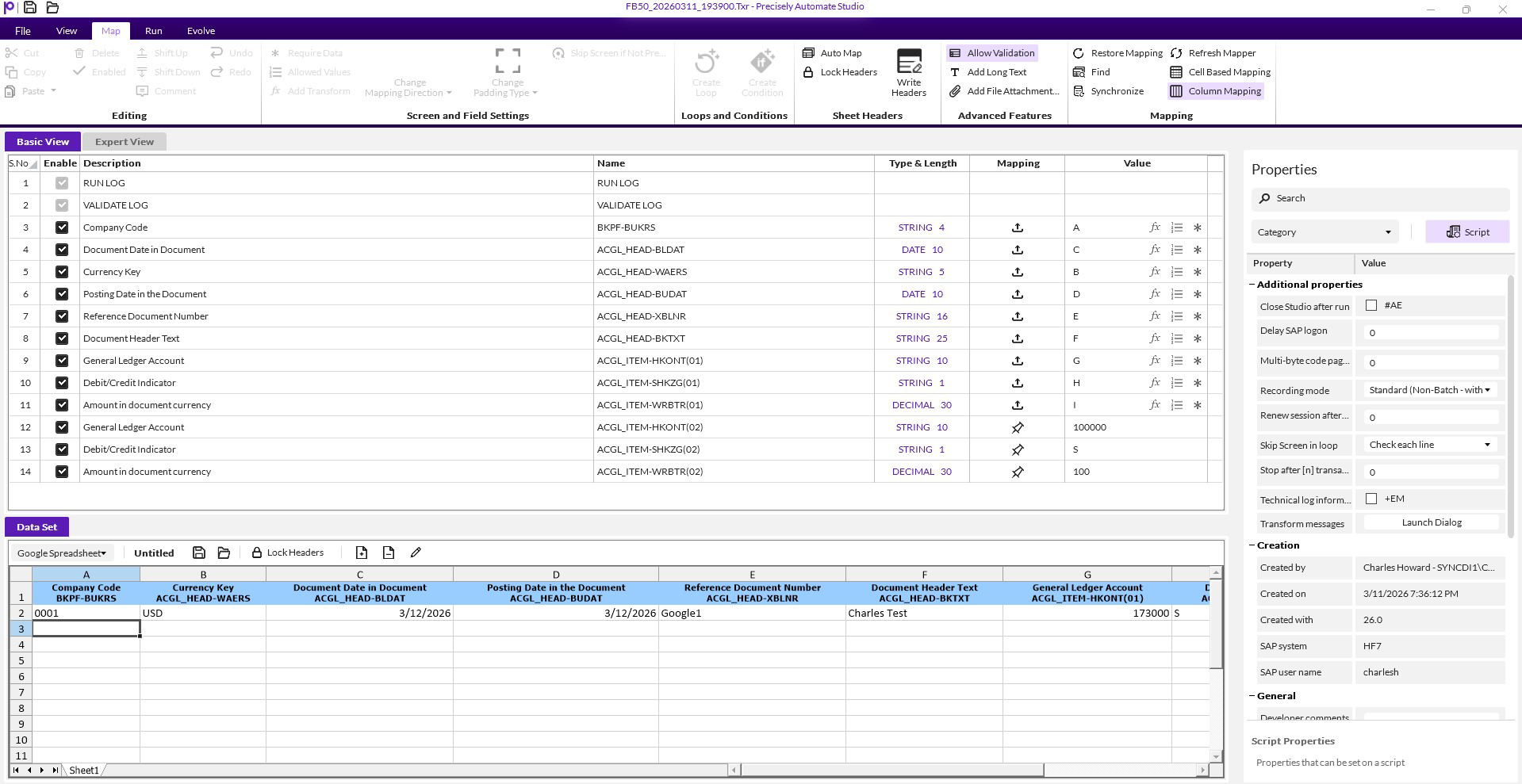
Task: Check Technical log information +EM
Action: coord(1371,499)
